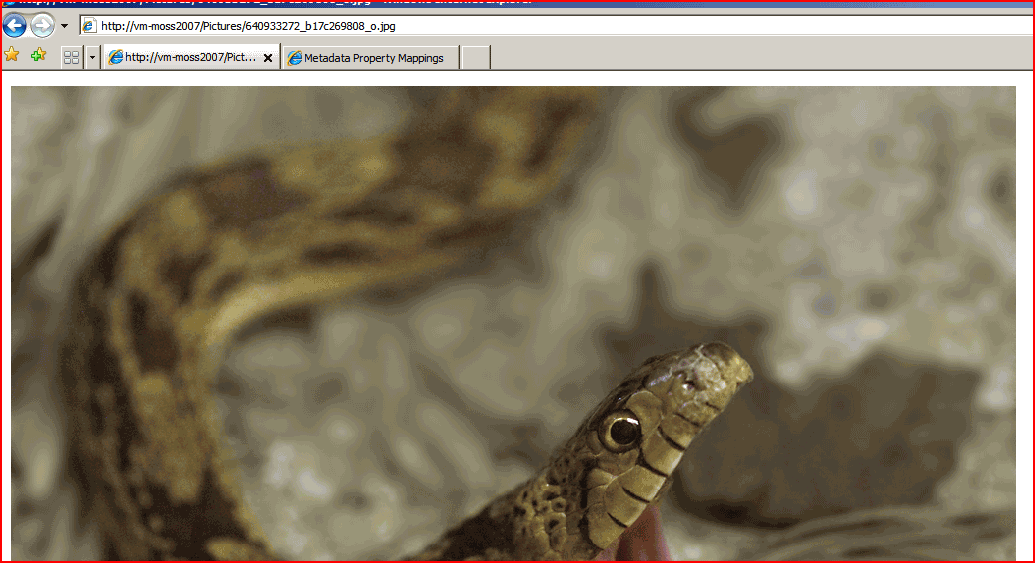Click the IE icon on Metadata tab
This screenshot has height=563, width=1035.
pos(295,58)
